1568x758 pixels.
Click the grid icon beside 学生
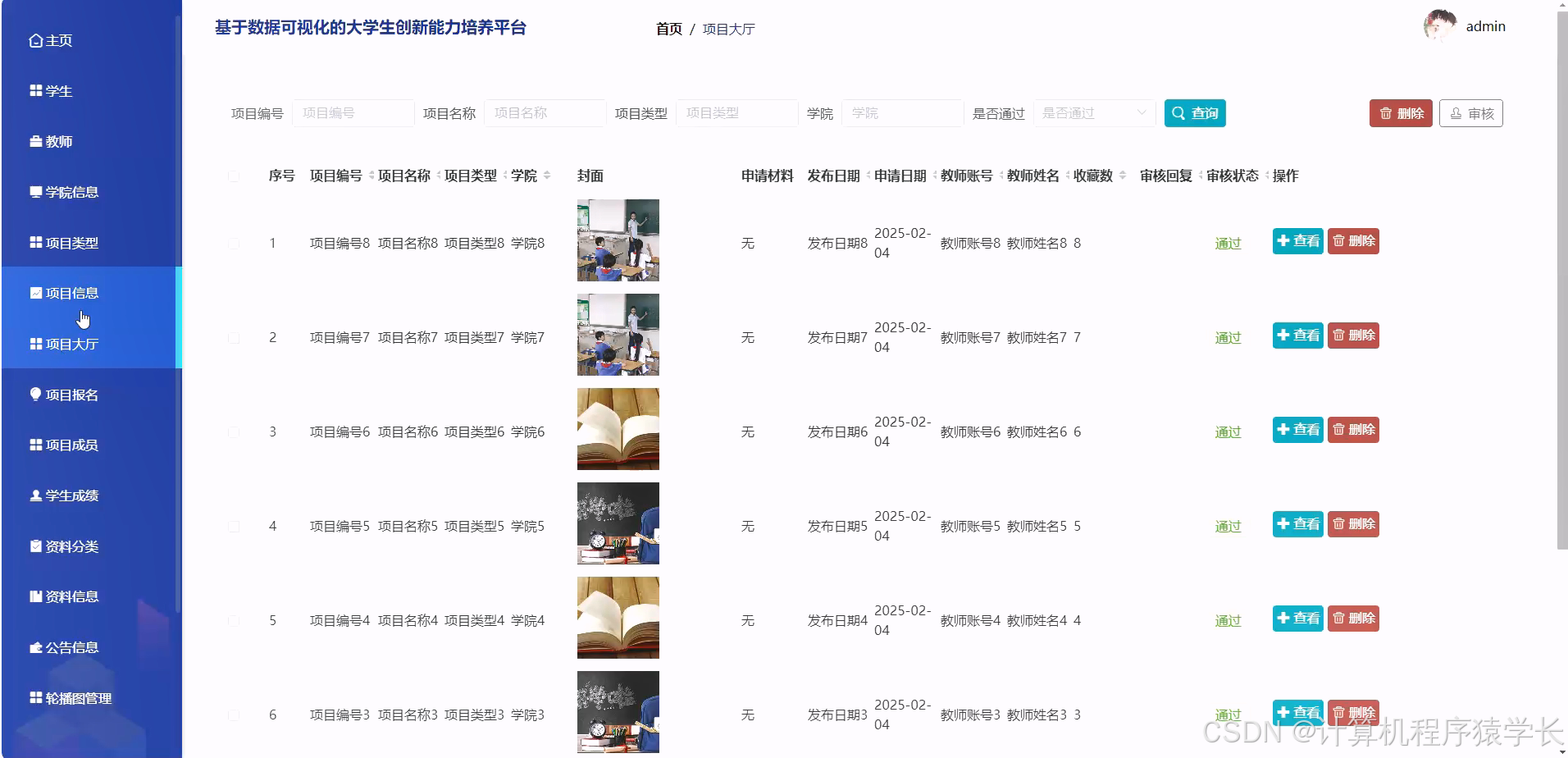[x=36, y=90]
